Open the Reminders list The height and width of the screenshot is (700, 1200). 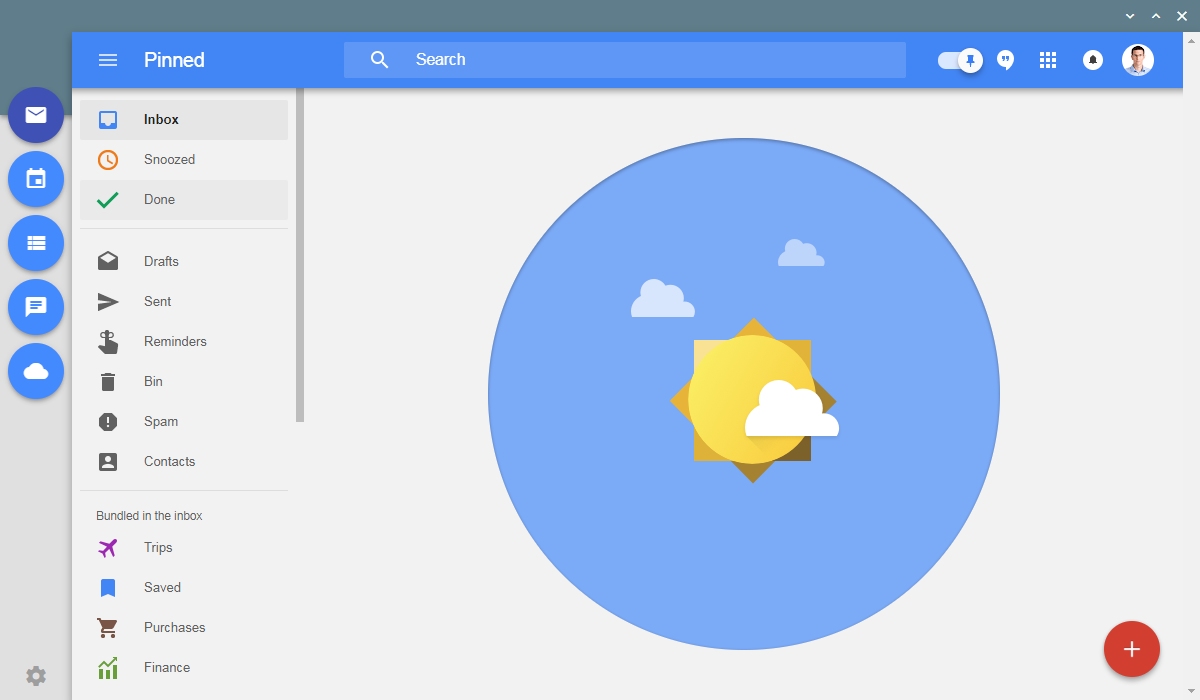coord(184,342)
